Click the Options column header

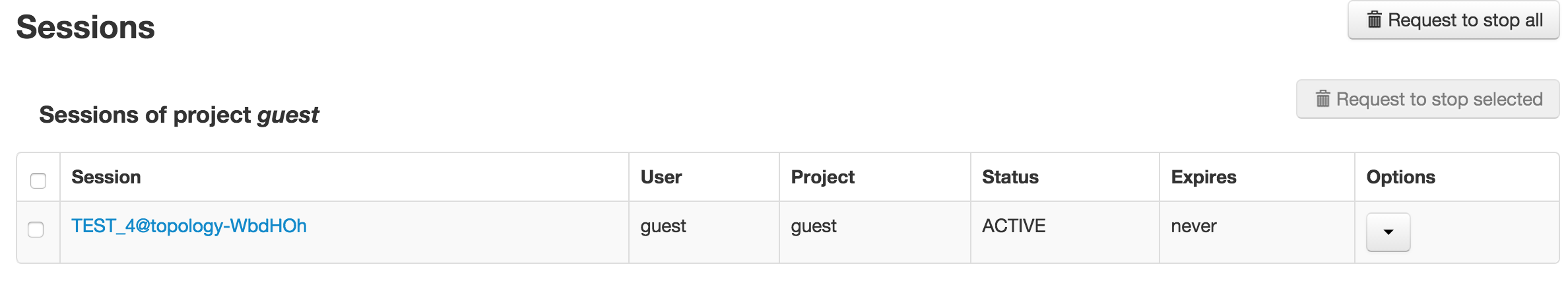(1400, 177)
